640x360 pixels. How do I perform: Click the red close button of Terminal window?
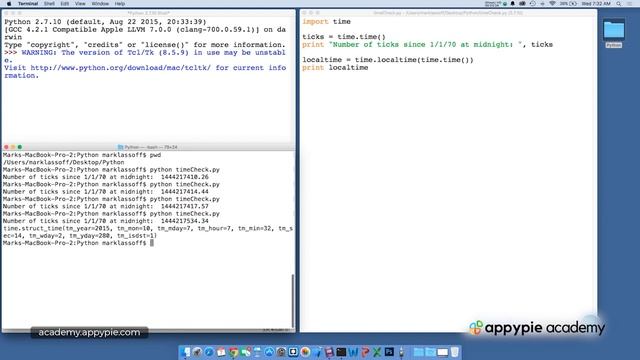click(6, 147)
